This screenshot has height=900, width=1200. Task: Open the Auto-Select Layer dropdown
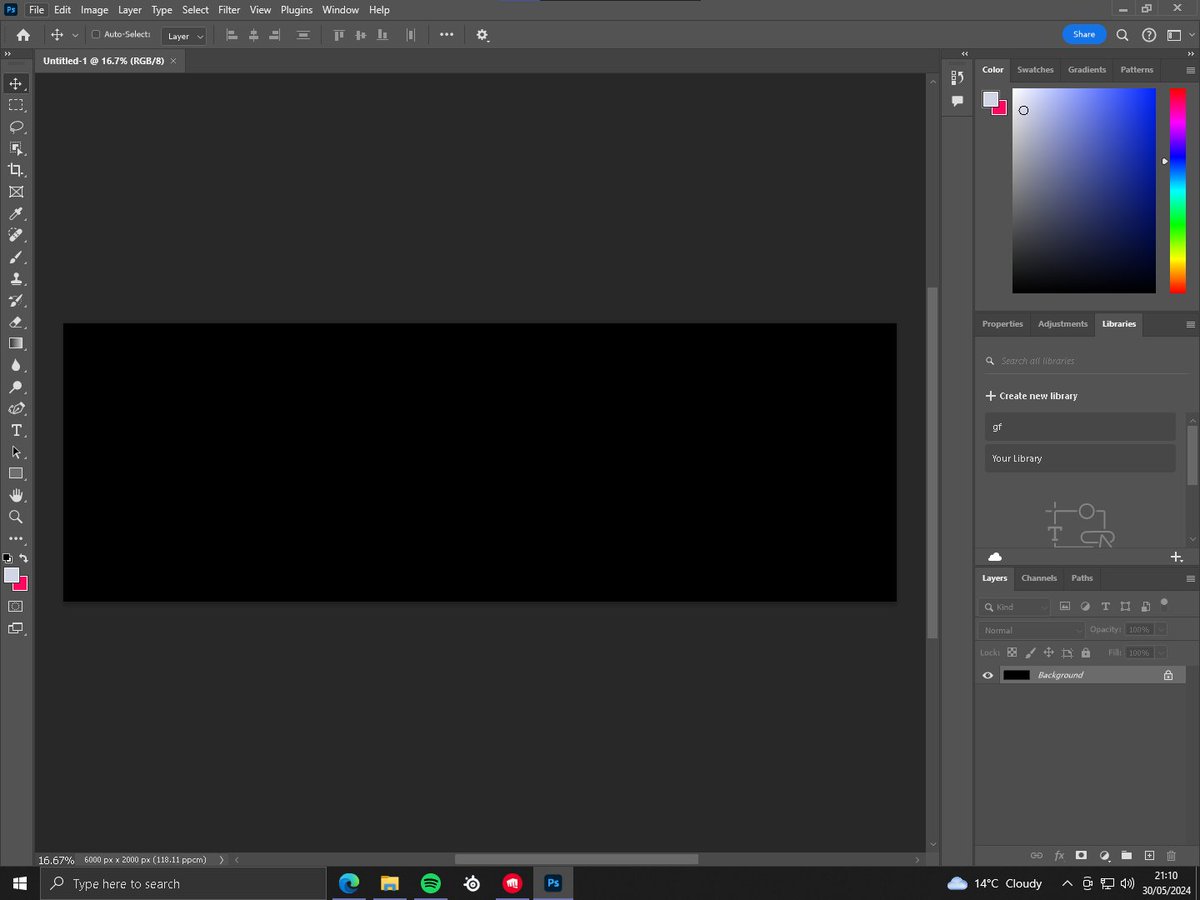(184, 36)
